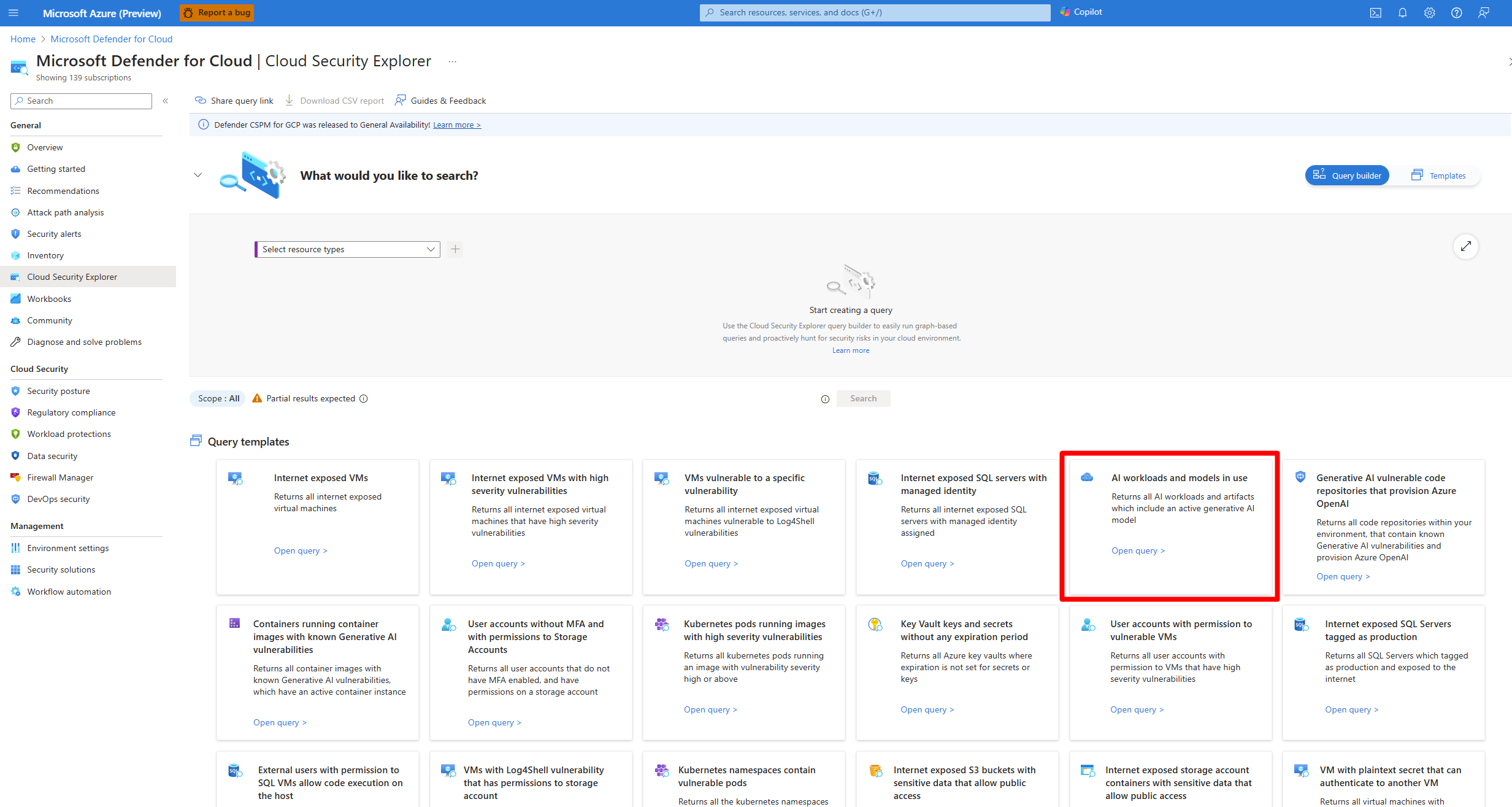Image resolution: width=1512 pixels, height=807 pixels.
Task: Expand the page title ellipsis menu
Action: pyautogui.click(x=452, y=61)
